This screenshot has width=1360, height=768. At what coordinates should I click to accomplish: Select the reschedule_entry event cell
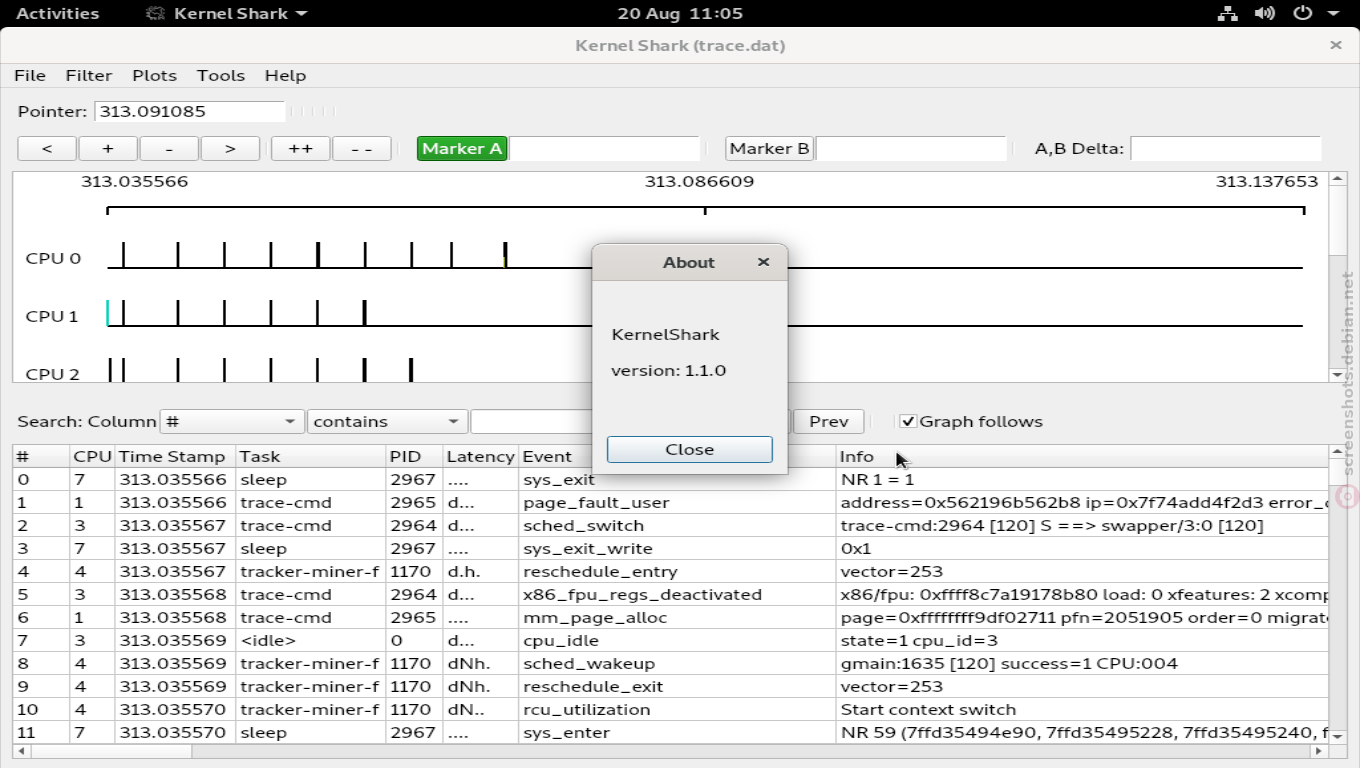678,571
